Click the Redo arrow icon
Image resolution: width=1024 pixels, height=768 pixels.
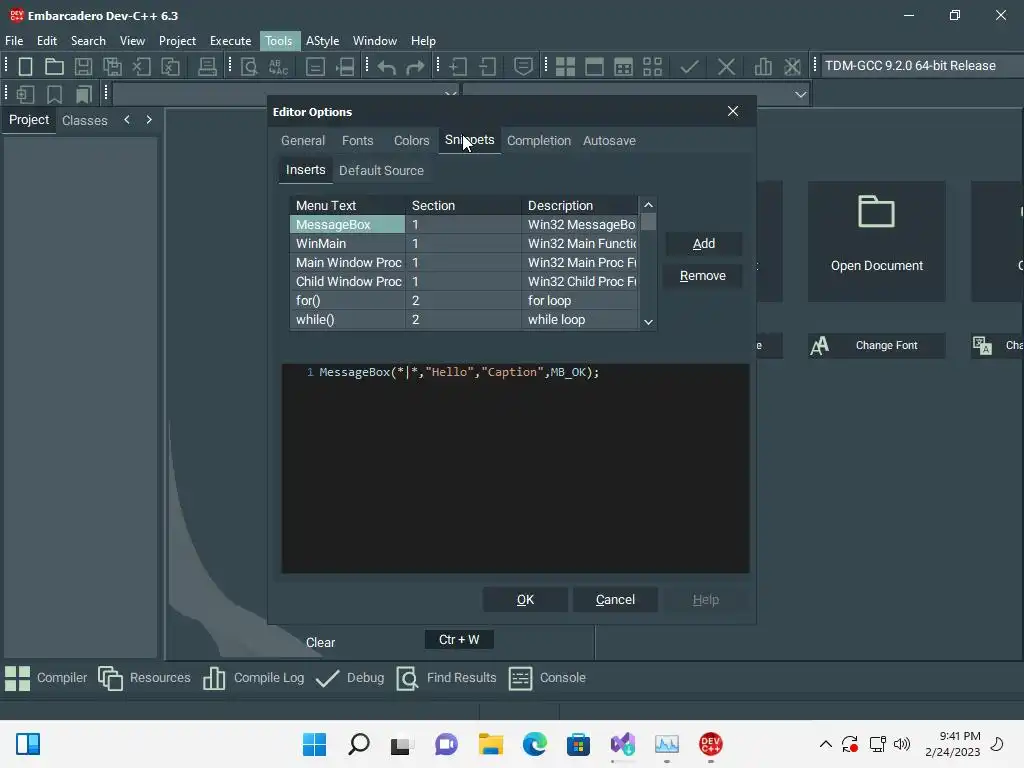coord(415,67)
